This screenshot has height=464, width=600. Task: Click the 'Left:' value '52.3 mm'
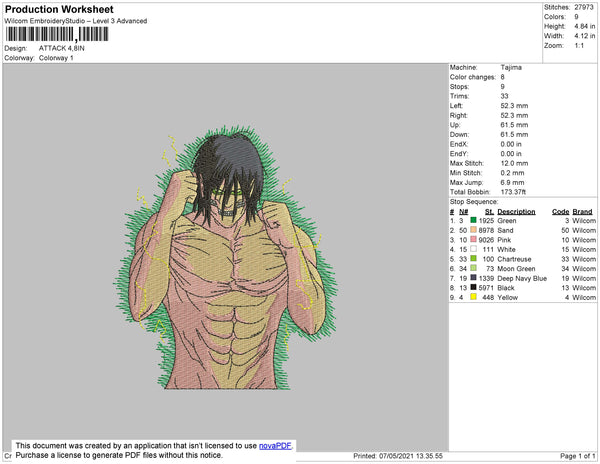pyautogui.click(x=514, y=106)
